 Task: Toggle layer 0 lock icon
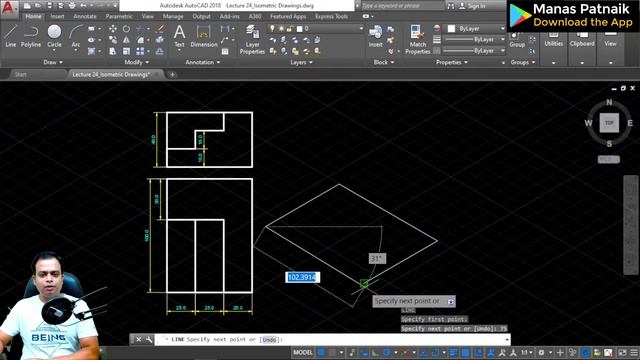coord(289,29)
